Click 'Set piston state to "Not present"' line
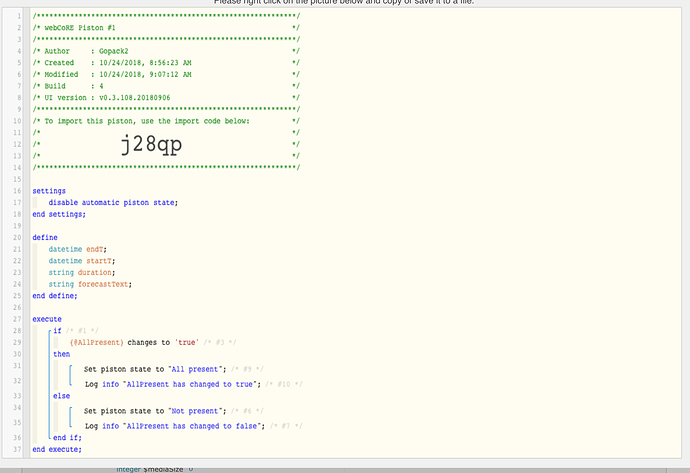The image size is (690, 473). point(155,411)
